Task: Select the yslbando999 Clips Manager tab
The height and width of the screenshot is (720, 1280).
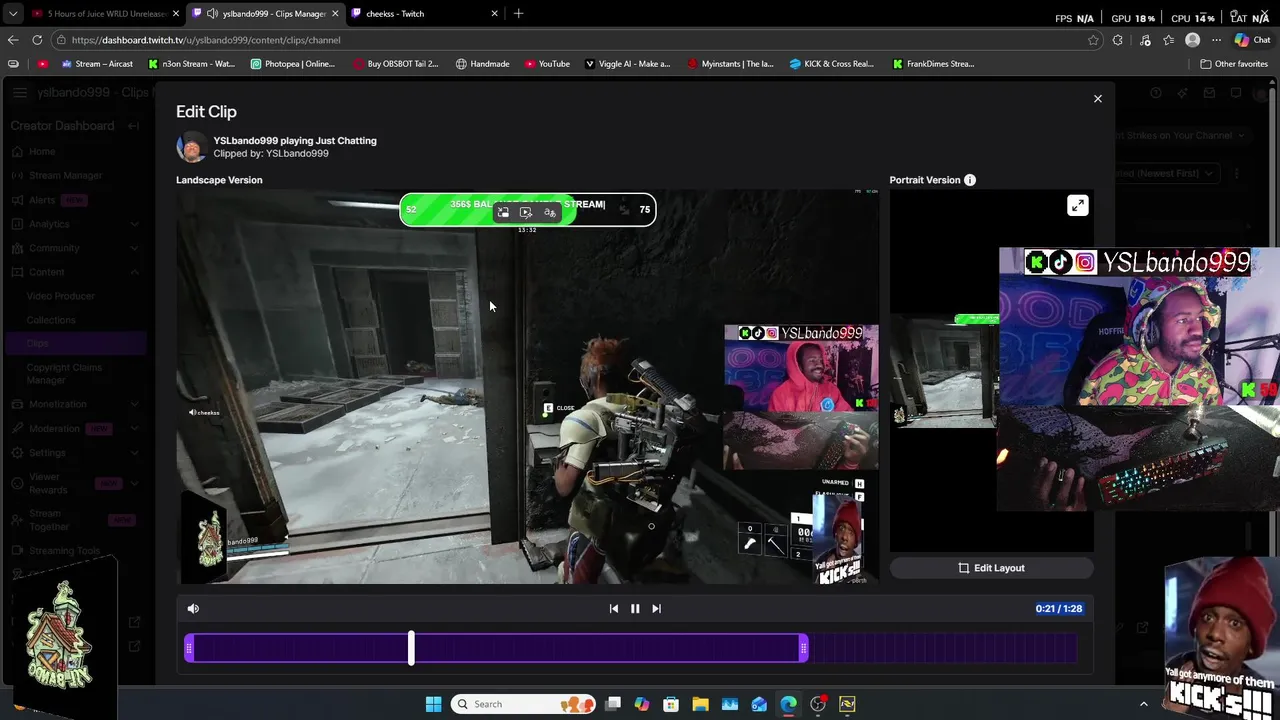Action: tap(265, 14)
